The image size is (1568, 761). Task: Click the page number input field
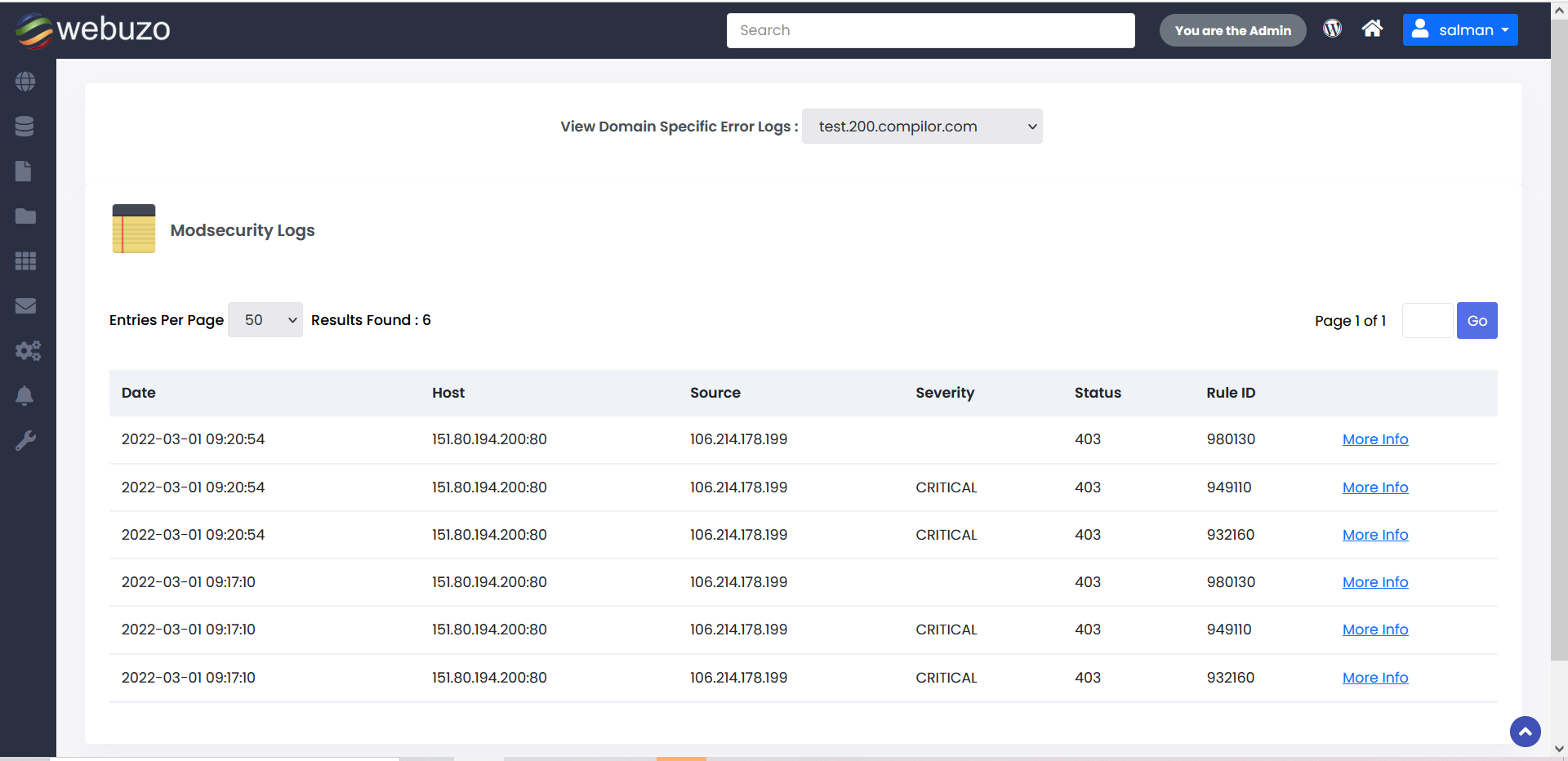[x=1427, y=321]
